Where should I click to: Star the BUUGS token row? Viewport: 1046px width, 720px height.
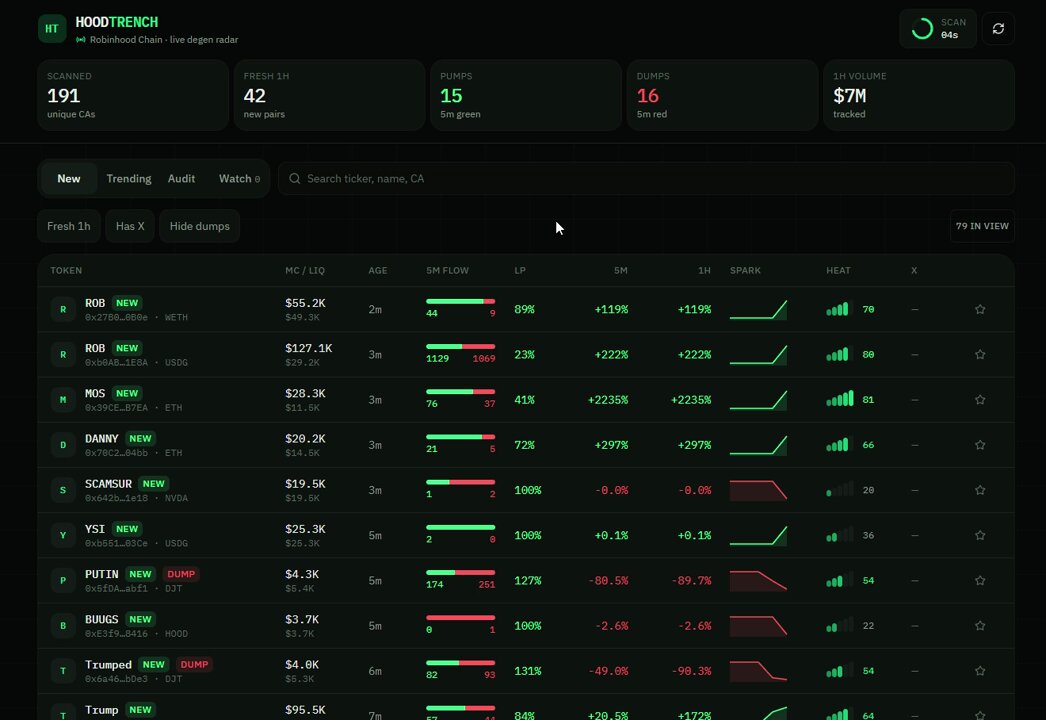pos(980,626)
